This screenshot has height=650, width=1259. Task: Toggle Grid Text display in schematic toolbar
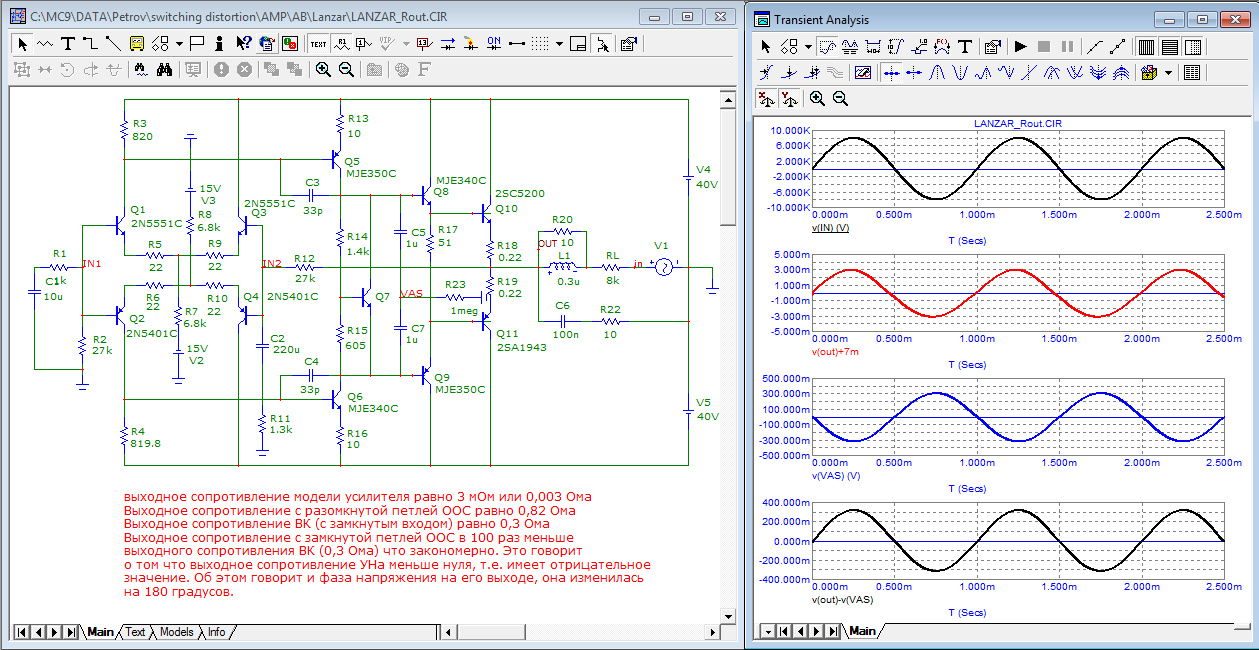click(x=318, y=43)
